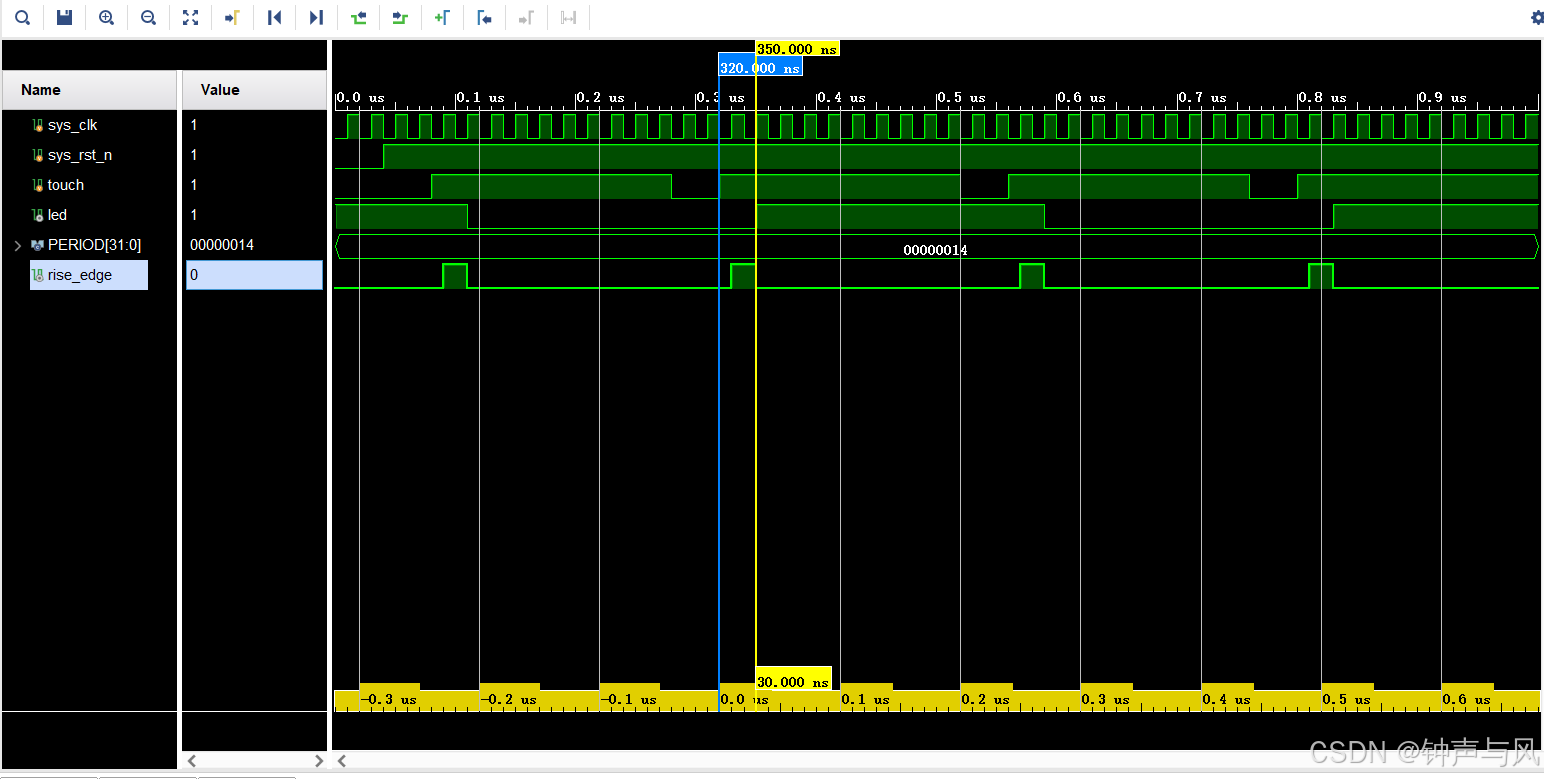Jump to the previous transition
1544x779 pixels.
click(359, 17)
